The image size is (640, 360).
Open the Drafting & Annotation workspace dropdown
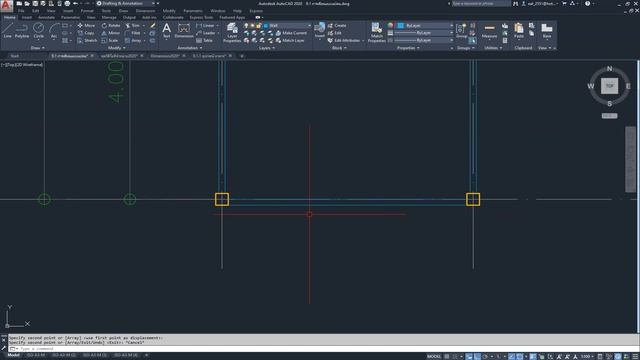click(x=127, y=3)
